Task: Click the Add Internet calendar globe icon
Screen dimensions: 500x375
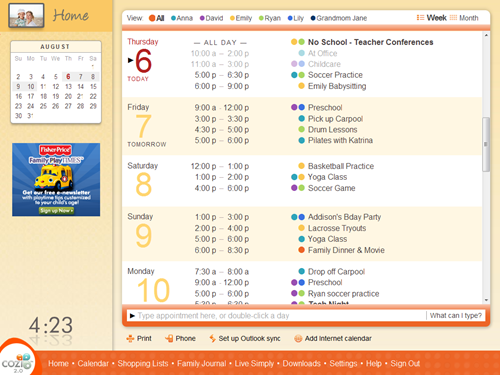Action: [298, 339]
